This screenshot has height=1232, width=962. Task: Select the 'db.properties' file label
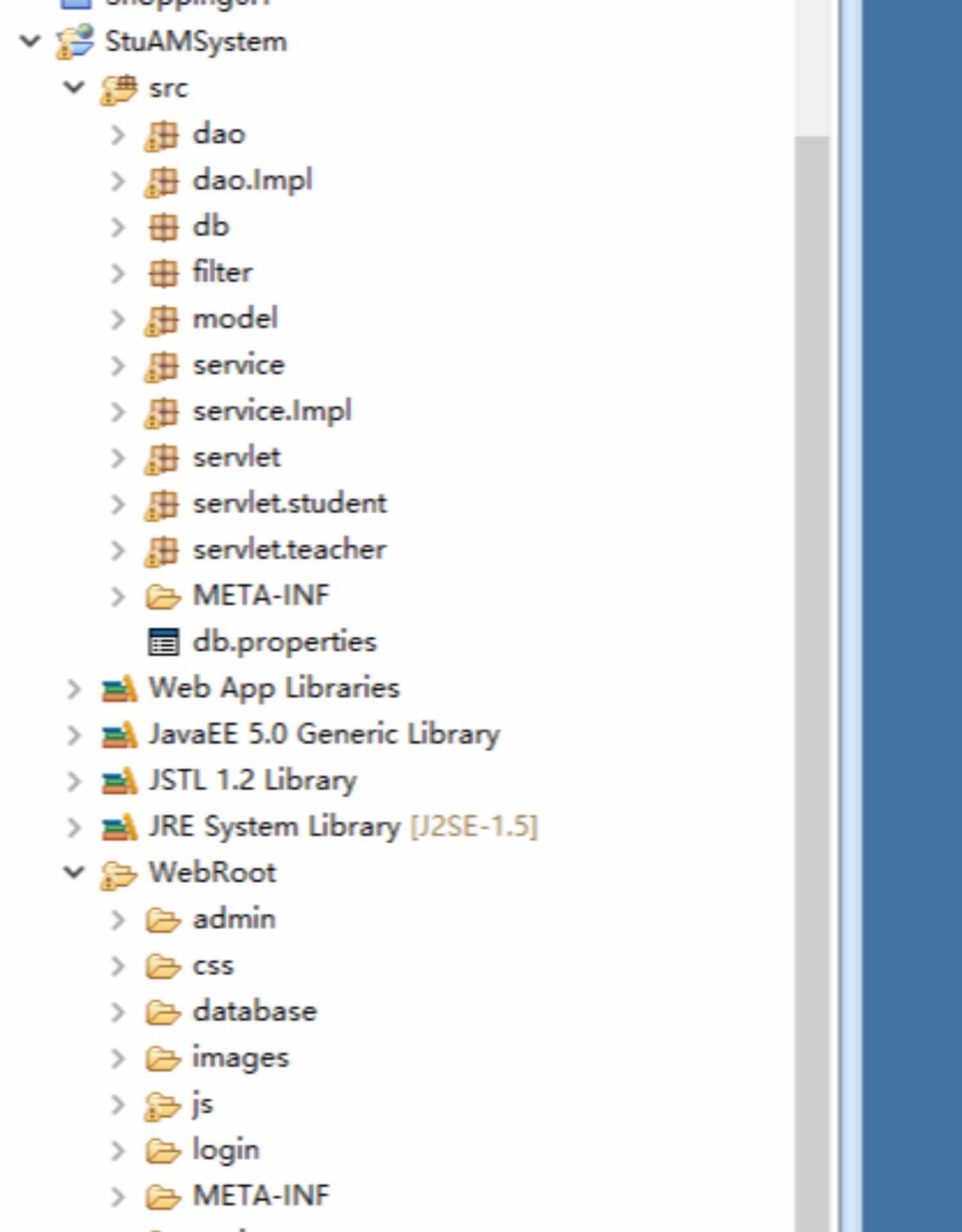pos(285,643)
